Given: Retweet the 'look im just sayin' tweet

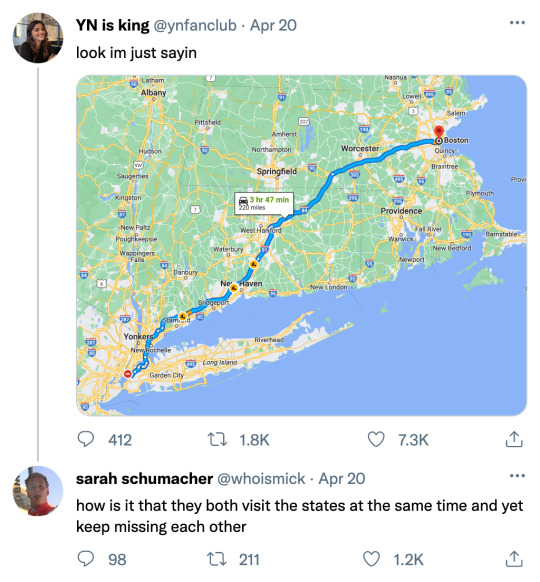Looking at the screenshot, I should (217, 439).
